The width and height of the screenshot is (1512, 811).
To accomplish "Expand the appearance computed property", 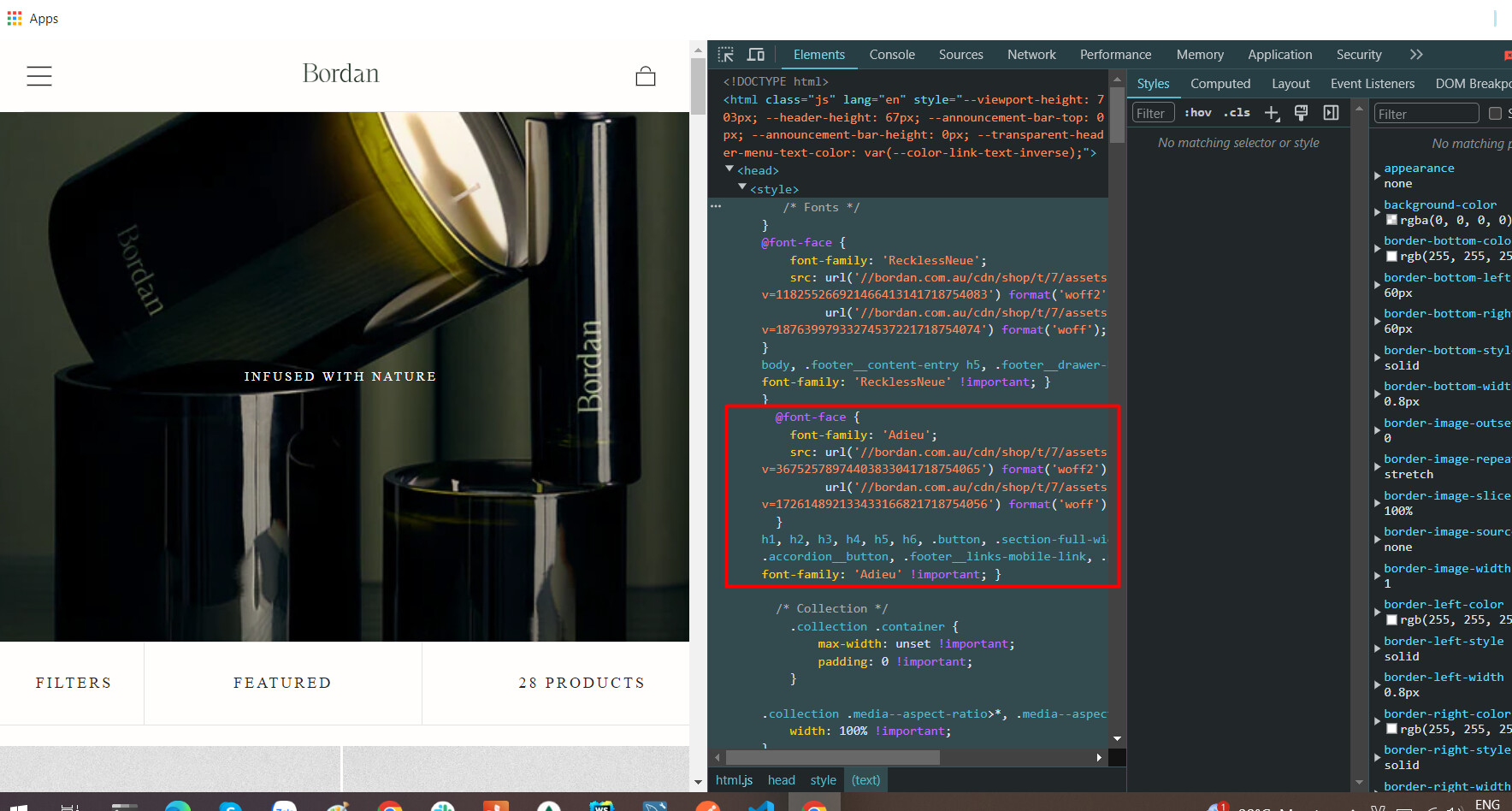I will [1377, 175].
